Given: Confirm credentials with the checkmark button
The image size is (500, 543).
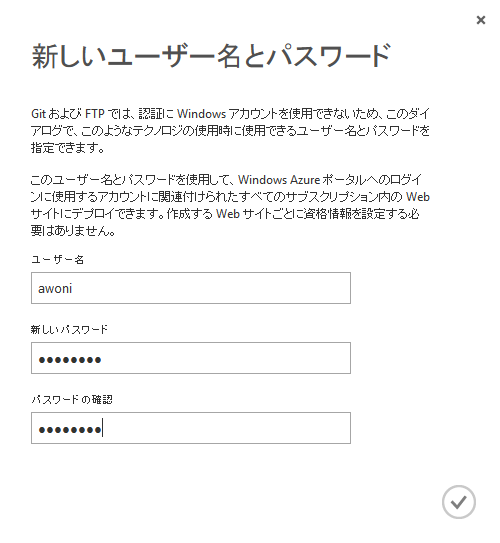Looking at the screenshot, I should tap(458, 502).
